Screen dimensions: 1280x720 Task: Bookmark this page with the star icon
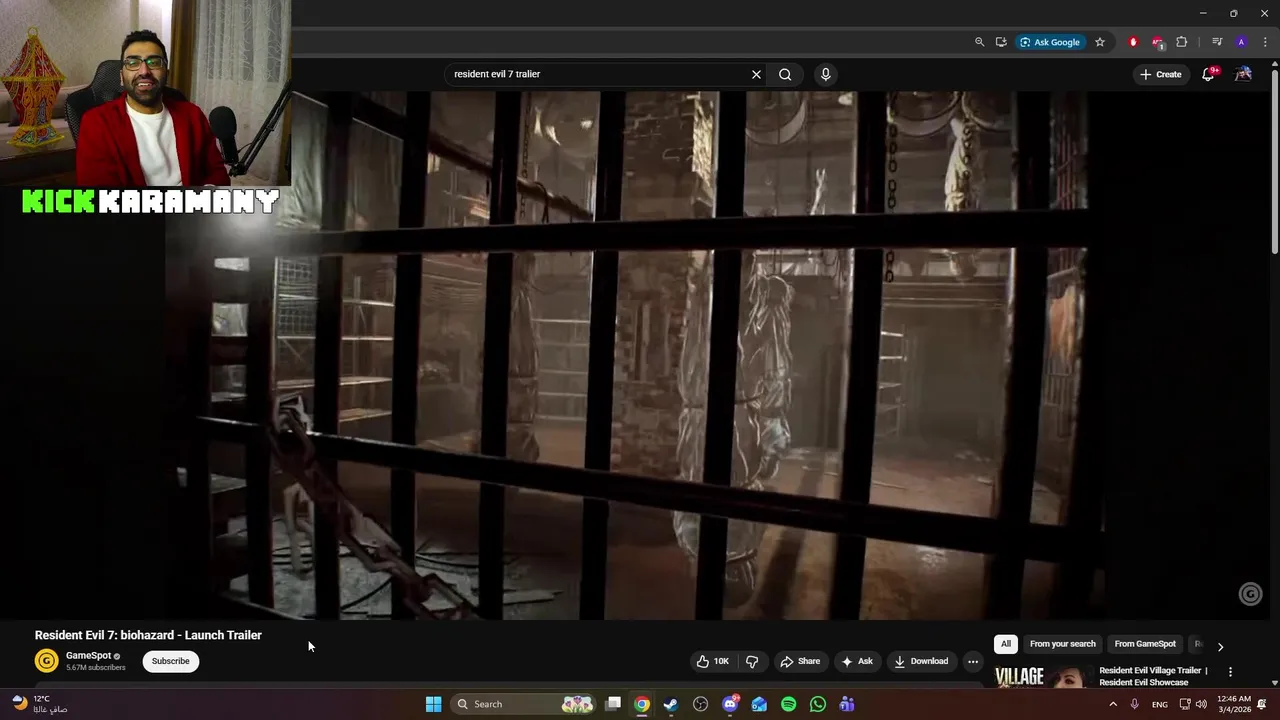(x=1100, y=42)
